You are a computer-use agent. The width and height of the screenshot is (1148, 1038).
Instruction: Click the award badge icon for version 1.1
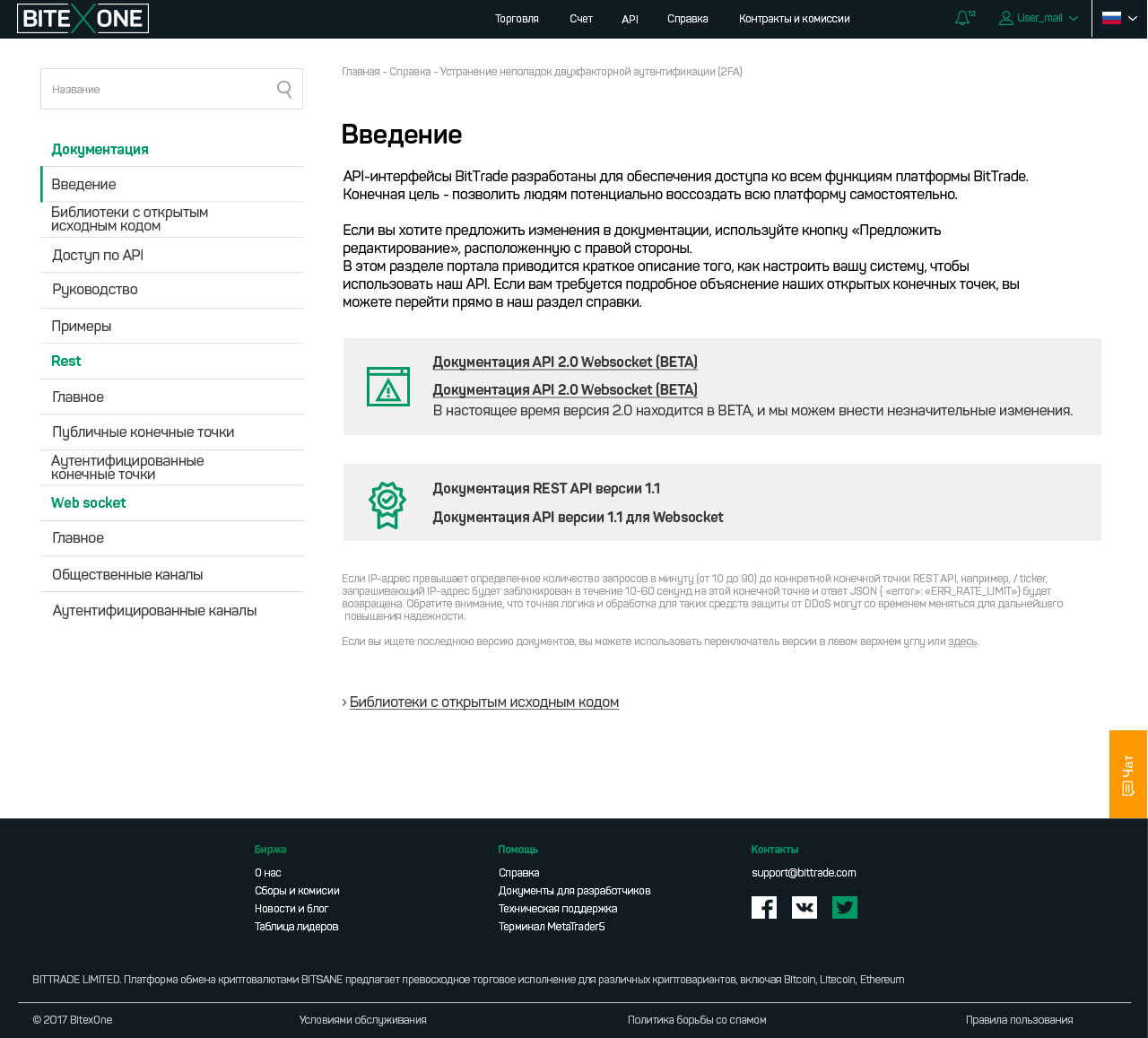387,504
